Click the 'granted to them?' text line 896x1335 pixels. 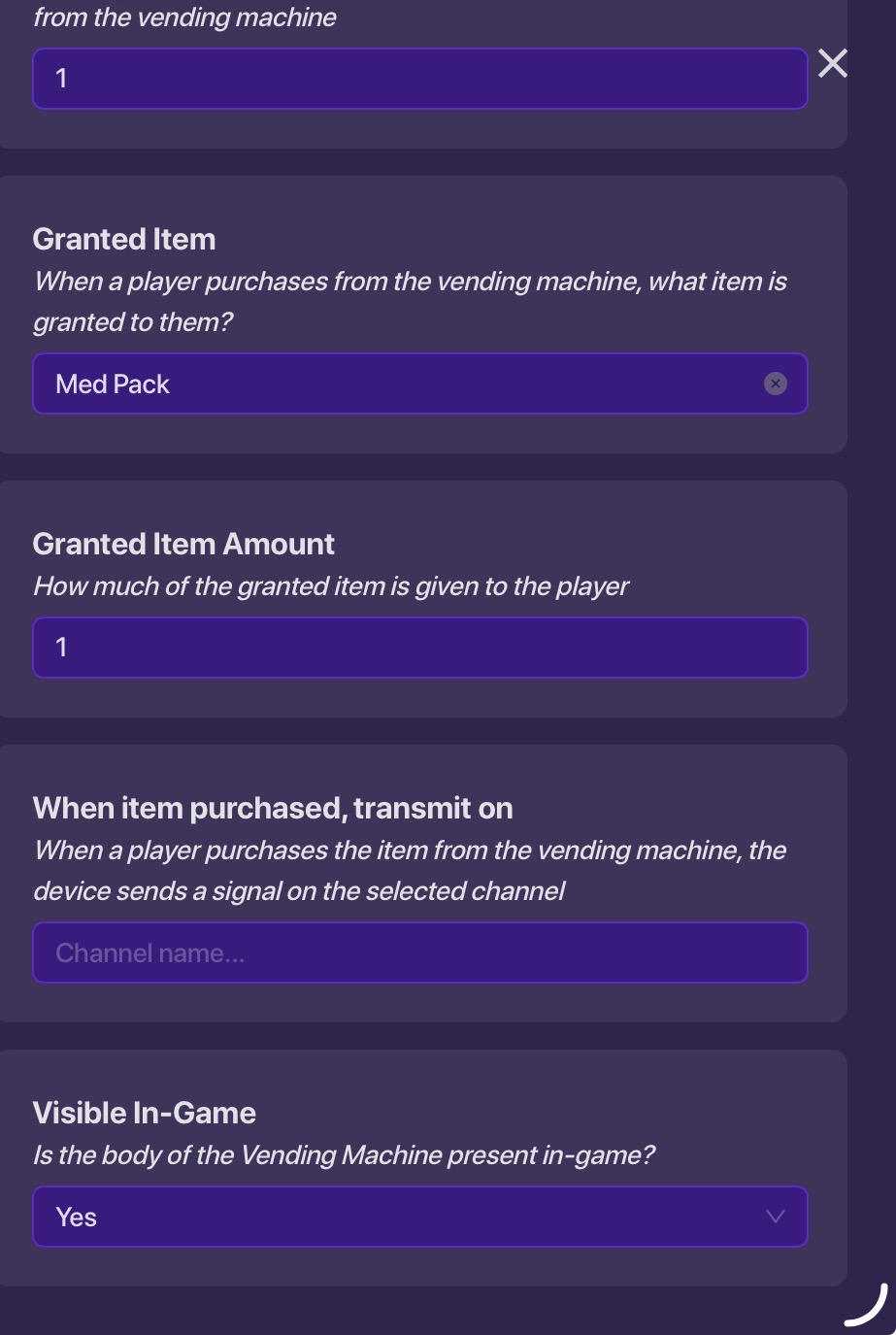coord(133,322)
